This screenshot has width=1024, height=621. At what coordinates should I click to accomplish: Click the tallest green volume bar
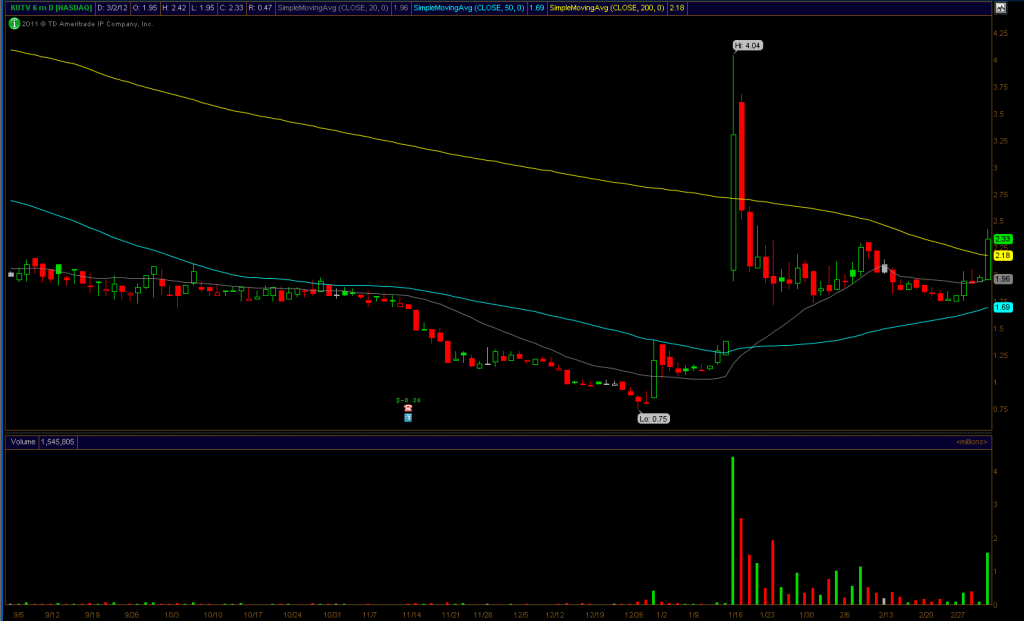pos(733,530)
